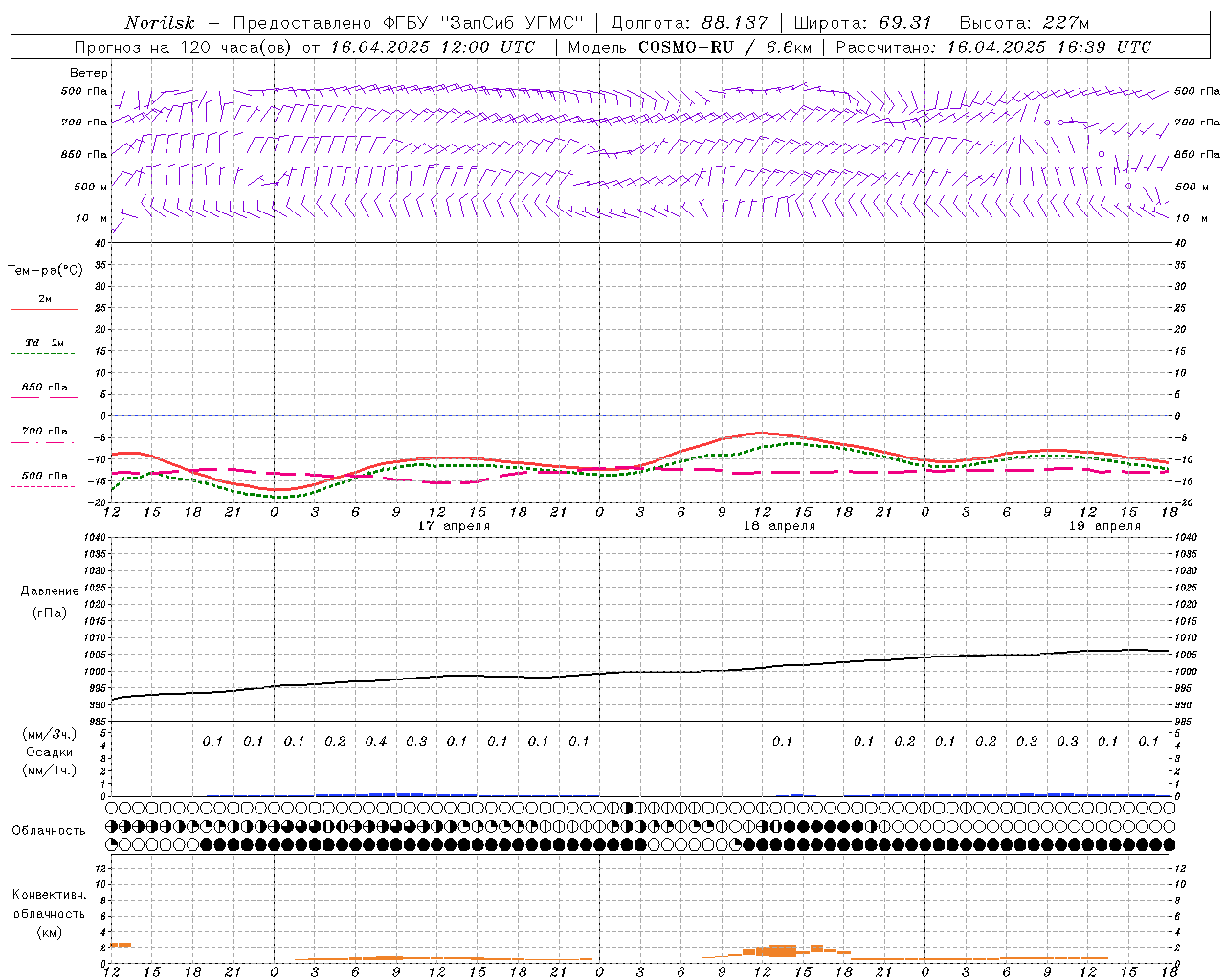Click the '0.4' precipitation amount value
Screen dimensions: 1225x980
point(376,741)
